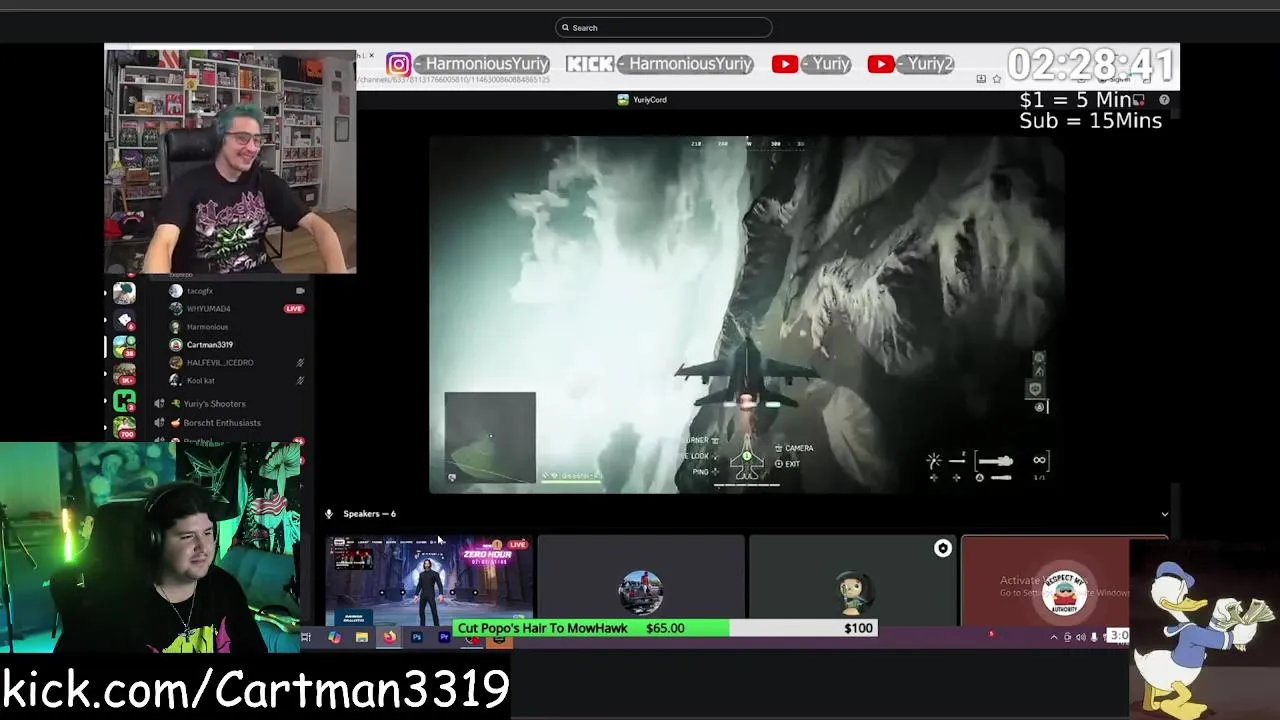Click the system tray microphone icon

point(1094,637)
